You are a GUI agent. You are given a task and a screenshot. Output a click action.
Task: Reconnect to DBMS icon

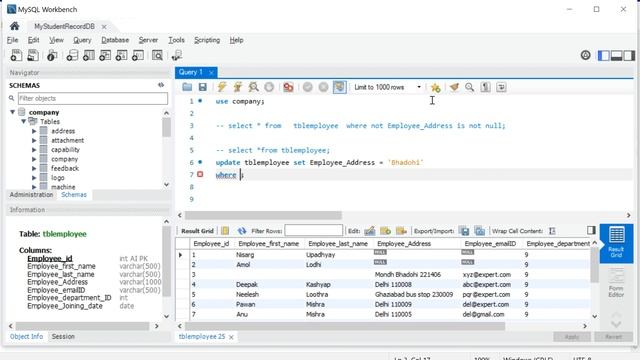click(177, 55)
